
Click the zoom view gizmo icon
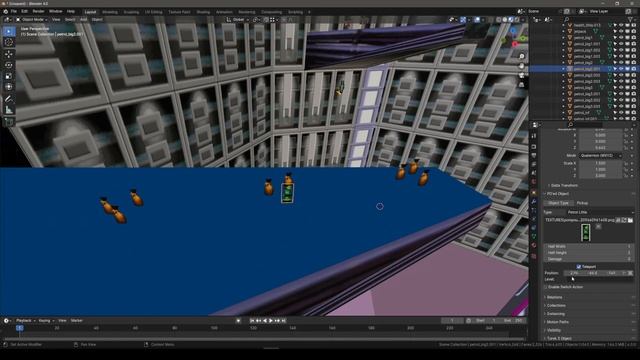522,56
